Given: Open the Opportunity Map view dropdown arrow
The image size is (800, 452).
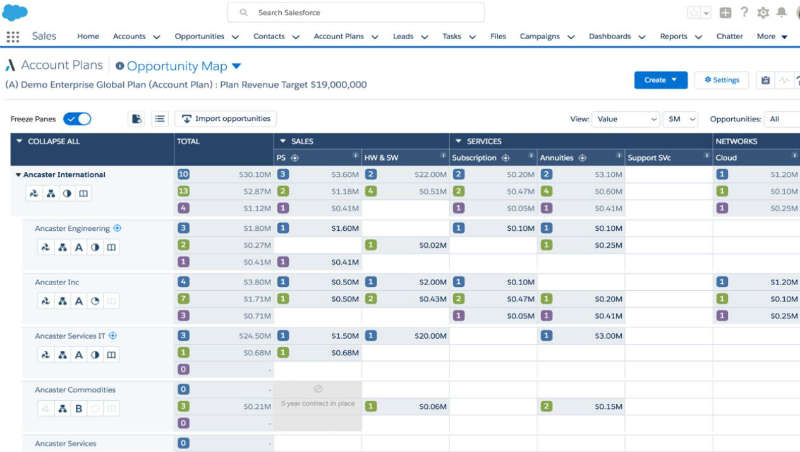Looking at the screenshot, I should pyautogui.click(x=236, y=66).
